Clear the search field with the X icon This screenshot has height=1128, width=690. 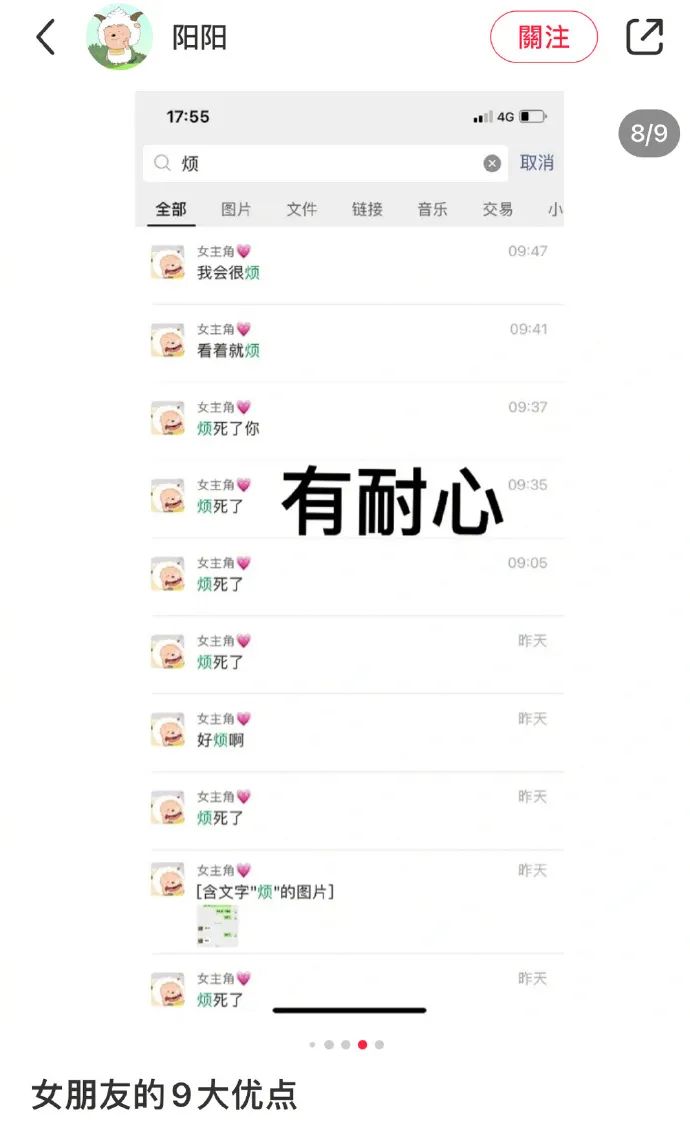click(x=492, y=163)
